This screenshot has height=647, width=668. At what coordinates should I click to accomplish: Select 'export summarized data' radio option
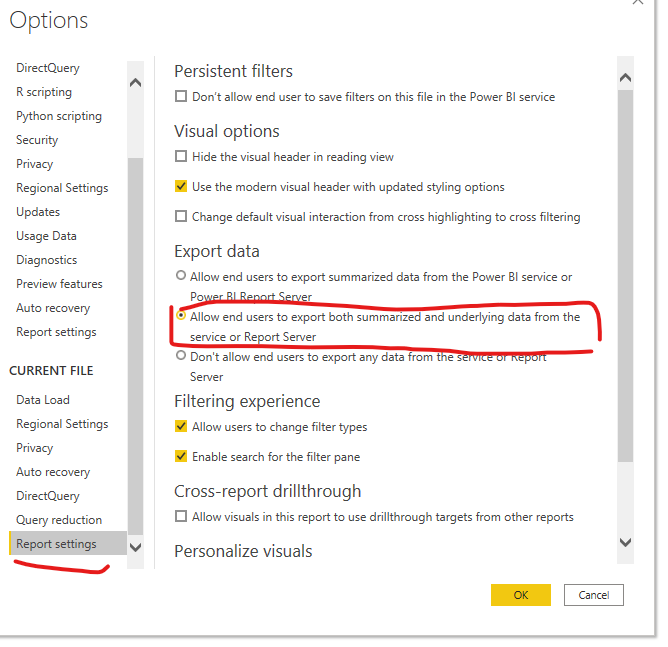coord(181,276)
